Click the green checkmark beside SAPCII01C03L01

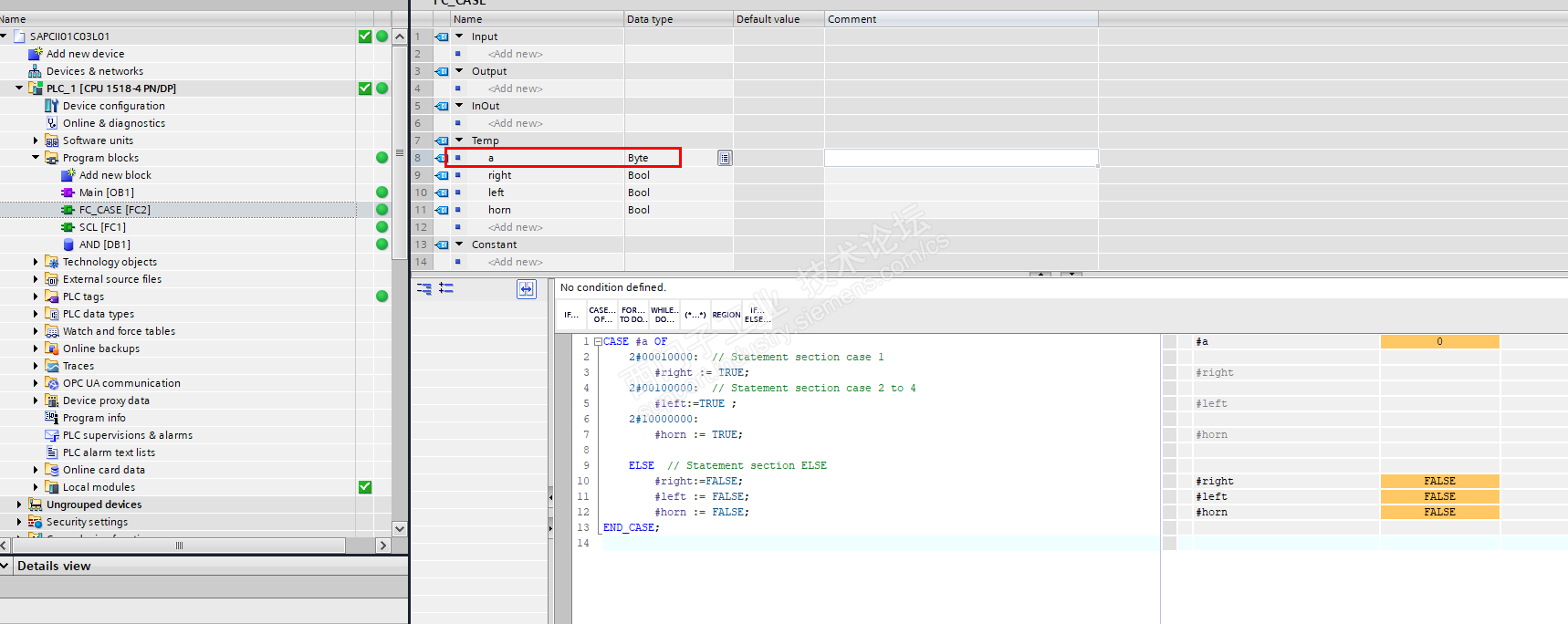click(365, 36)
